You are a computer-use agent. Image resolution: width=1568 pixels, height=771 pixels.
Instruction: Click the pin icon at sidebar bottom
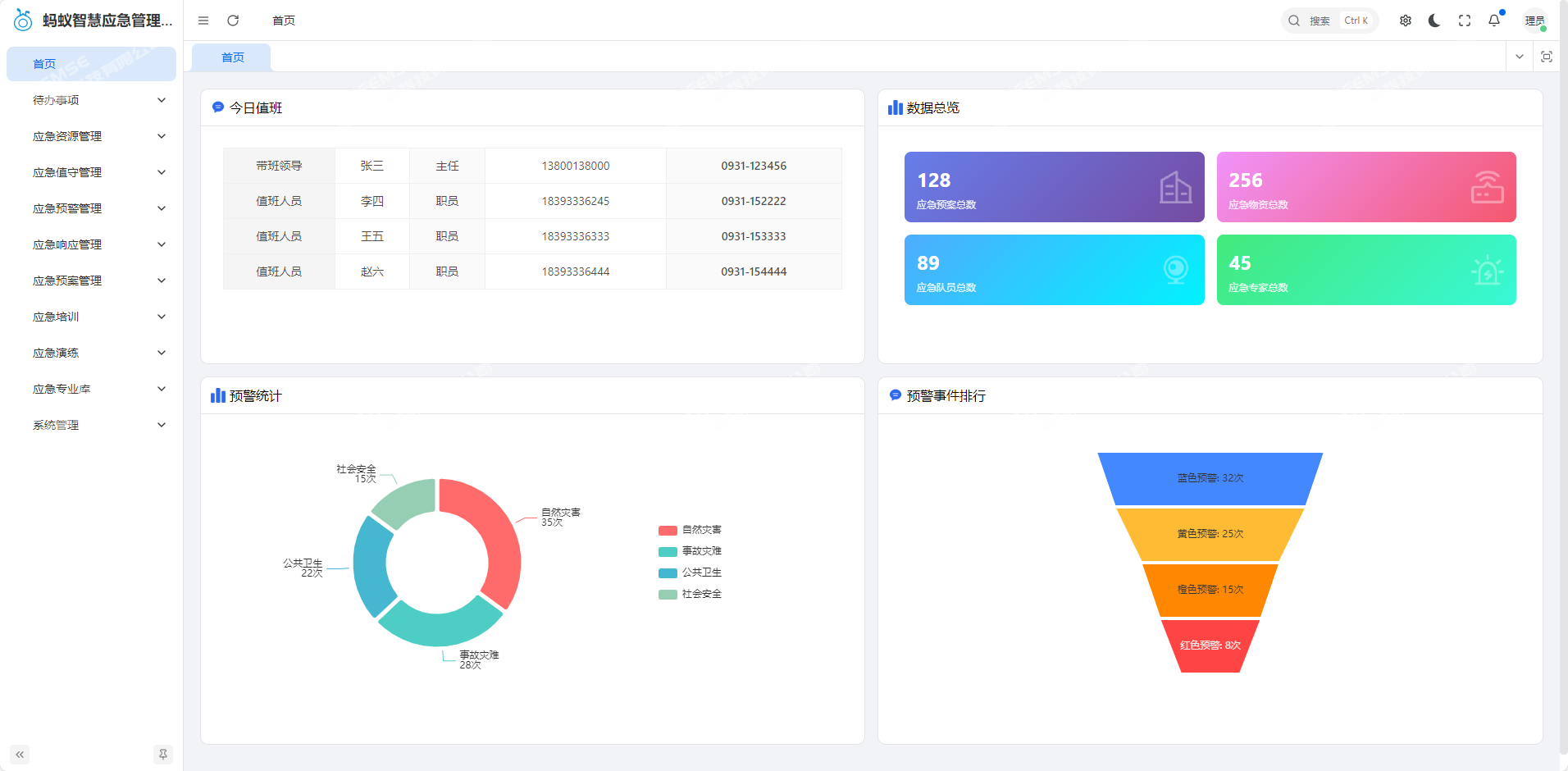click(x=163, y=755)
